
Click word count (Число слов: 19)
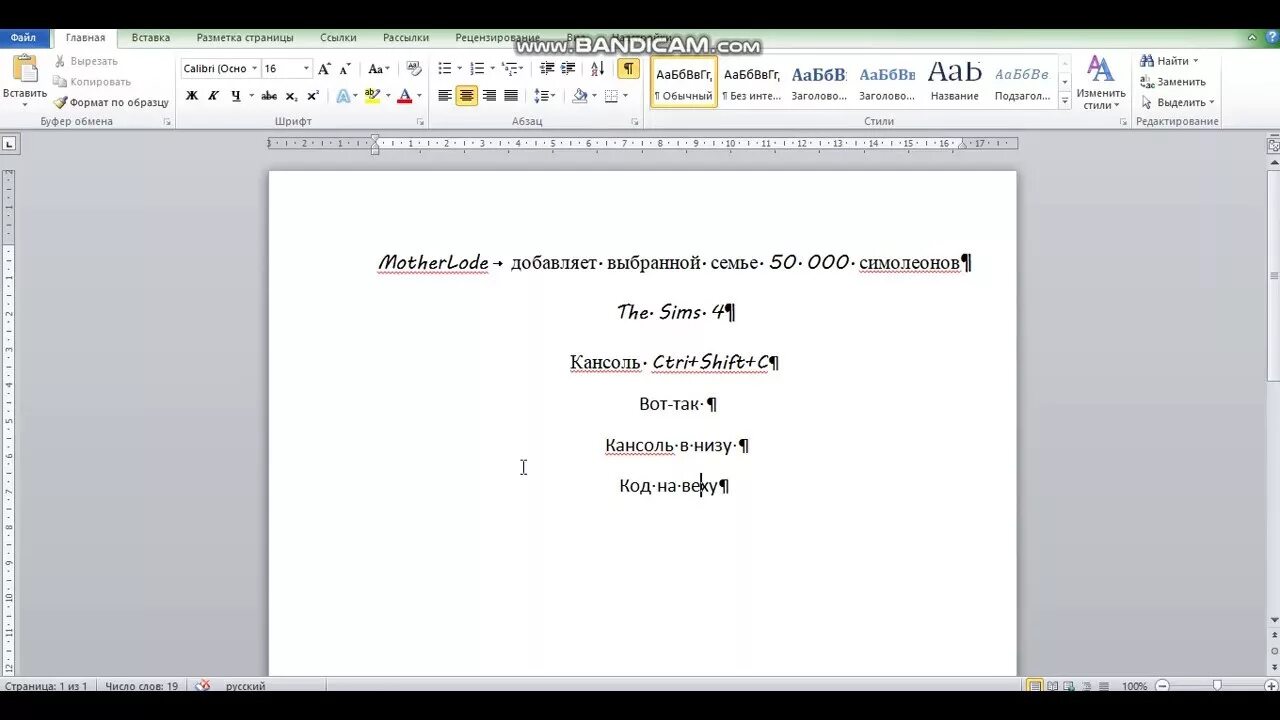[x=141, y=686]
